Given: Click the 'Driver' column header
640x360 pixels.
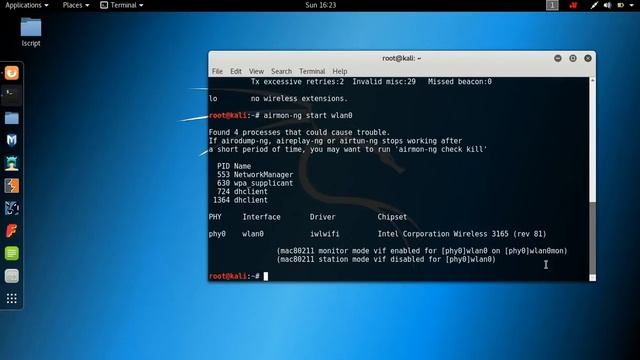Looking at the screenshot, I should [x=322, y=217].
